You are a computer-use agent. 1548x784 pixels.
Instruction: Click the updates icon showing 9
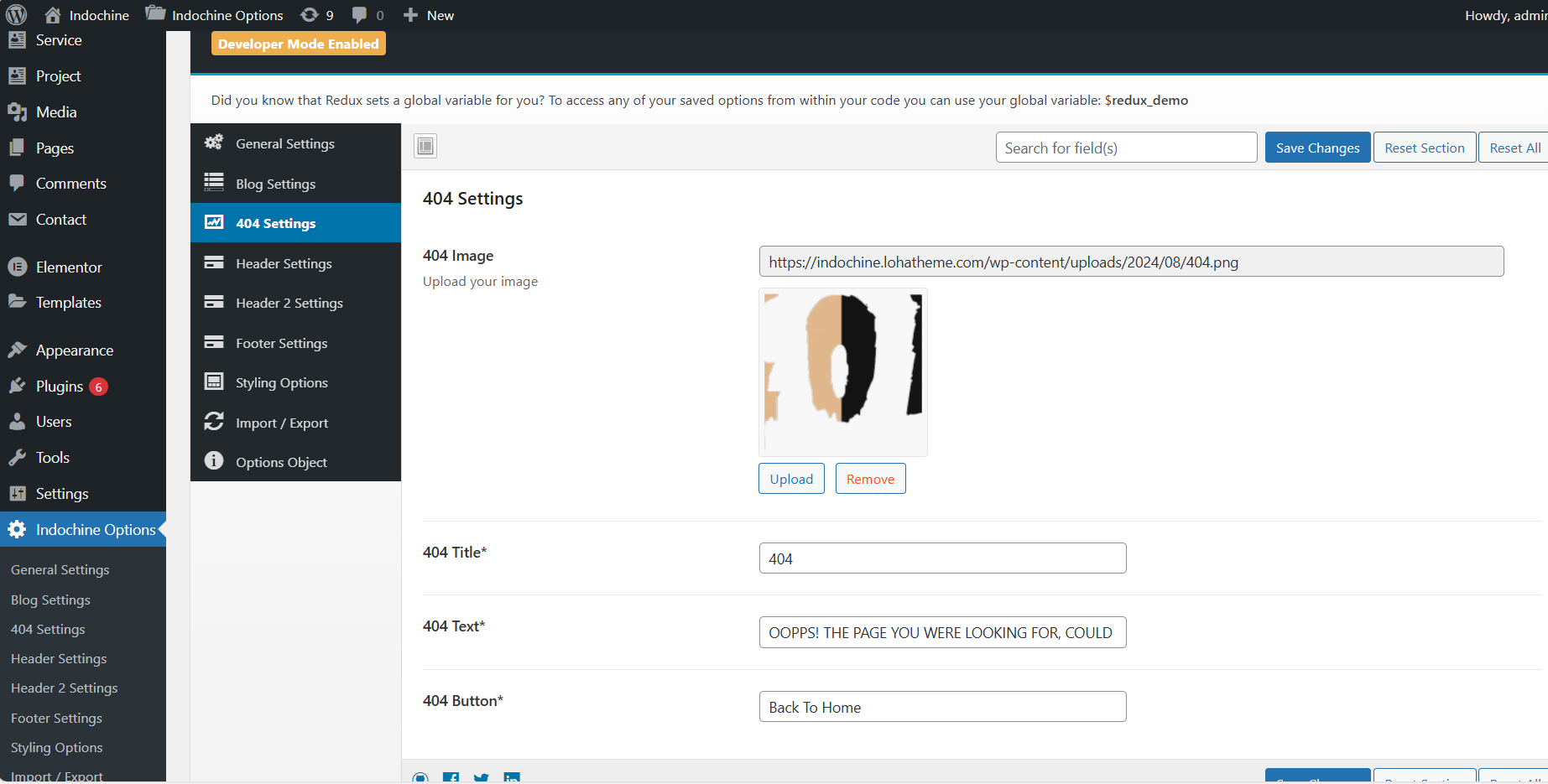tap(310, 15)
